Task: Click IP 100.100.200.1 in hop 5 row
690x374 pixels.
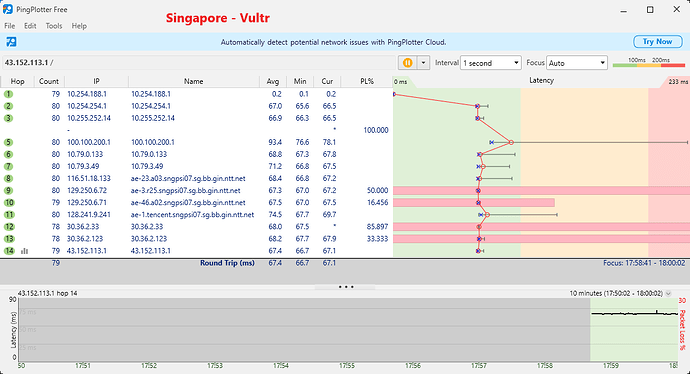Action: pyautogui.click(x=88, y=143)
